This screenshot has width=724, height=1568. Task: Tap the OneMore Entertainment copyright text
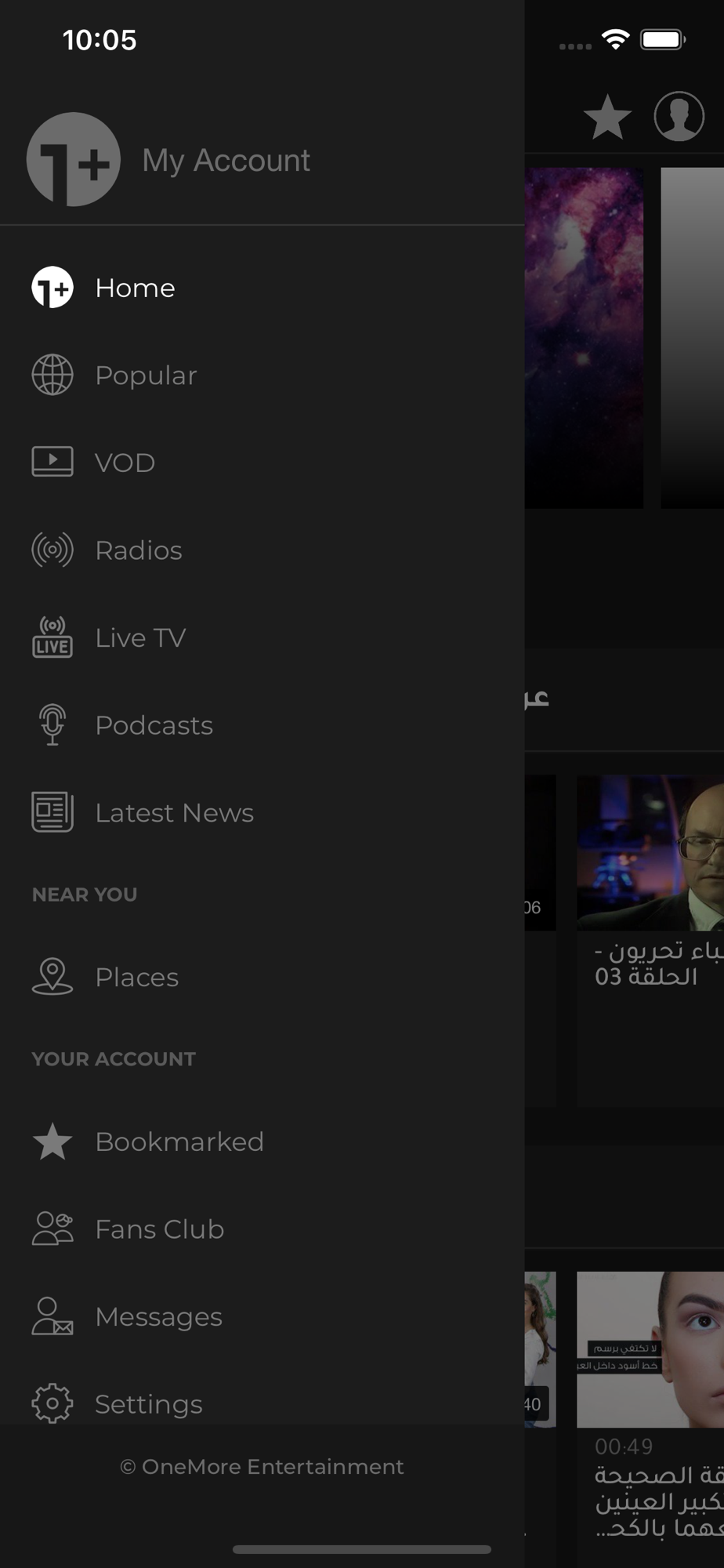[262, 1467]
